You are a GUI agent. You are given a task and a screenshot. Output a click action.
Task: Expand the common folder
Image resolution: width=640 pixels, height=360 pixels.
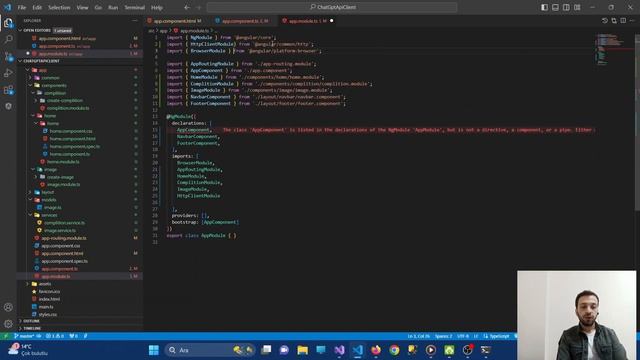(50, 78)
